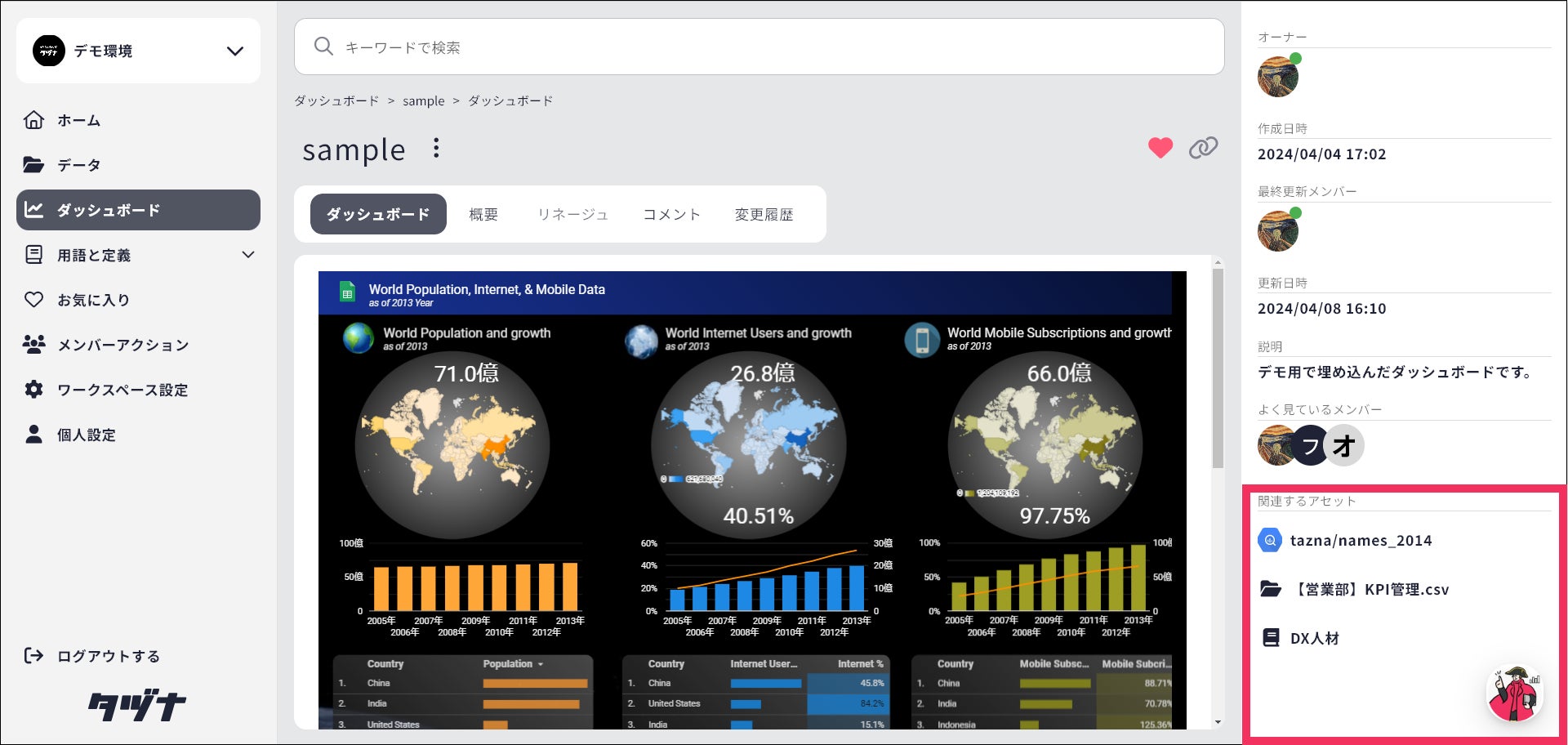Viewport: 1568px width, 745px height.
Task: Expand the 用語と定義 submenu chevron
Action: point(248,255)
